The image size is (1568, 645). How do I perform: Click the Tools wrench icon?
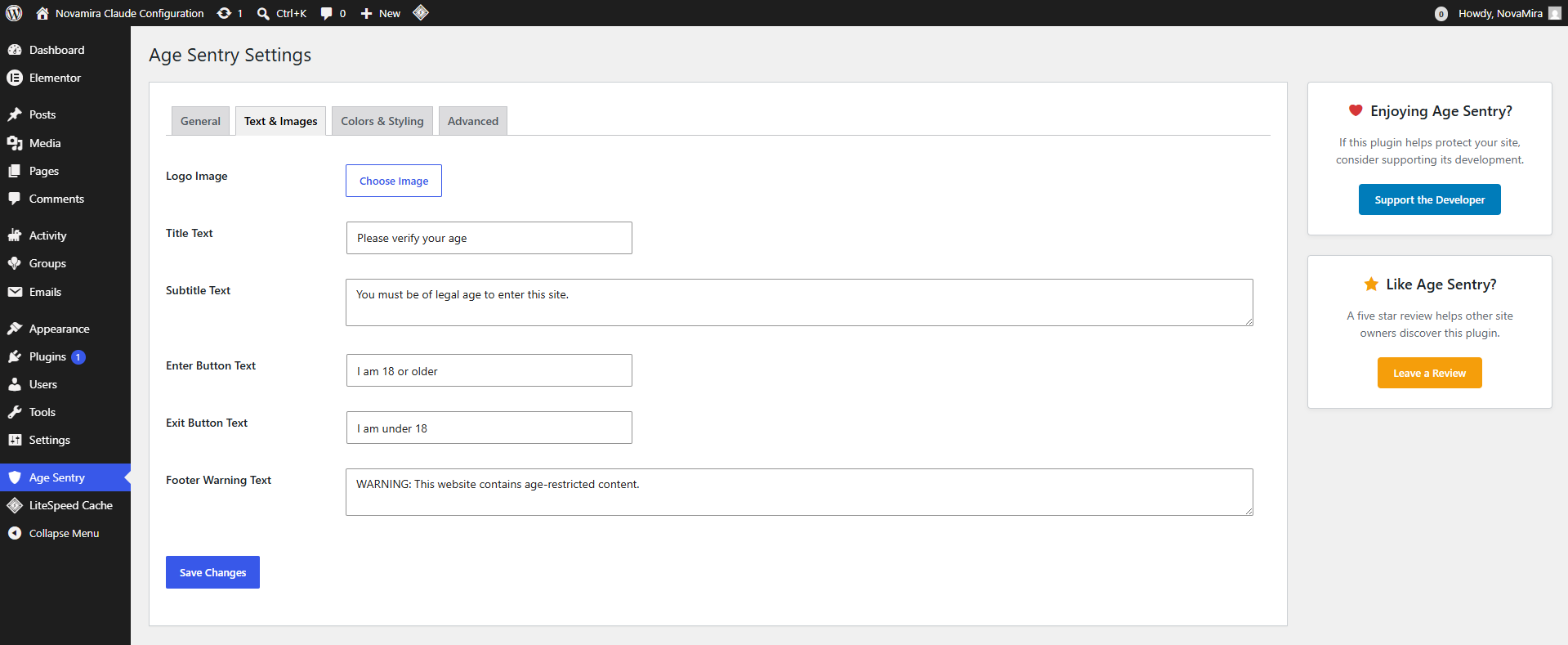coord(15,412)
